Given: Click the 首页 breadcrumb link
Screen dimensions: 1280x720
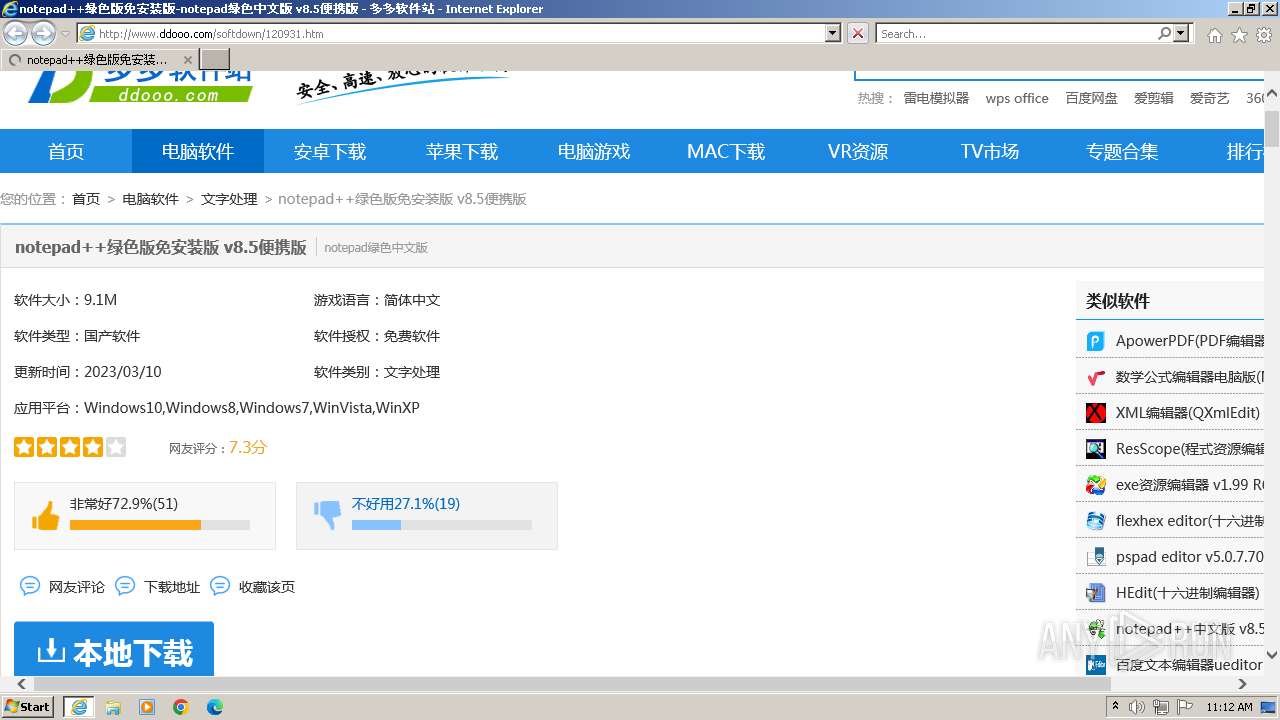Looking at the screenshot, I should click(86, 199).
